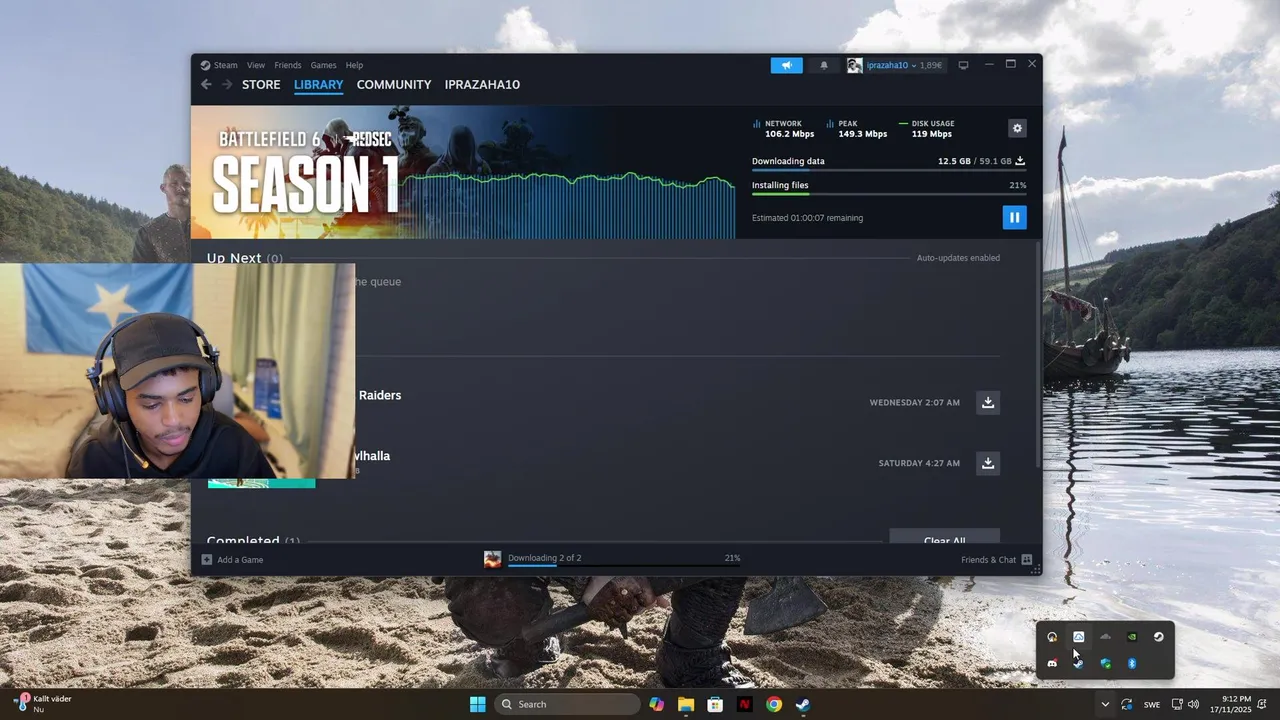Switch to the LIBRARY tab

(318, 85)
